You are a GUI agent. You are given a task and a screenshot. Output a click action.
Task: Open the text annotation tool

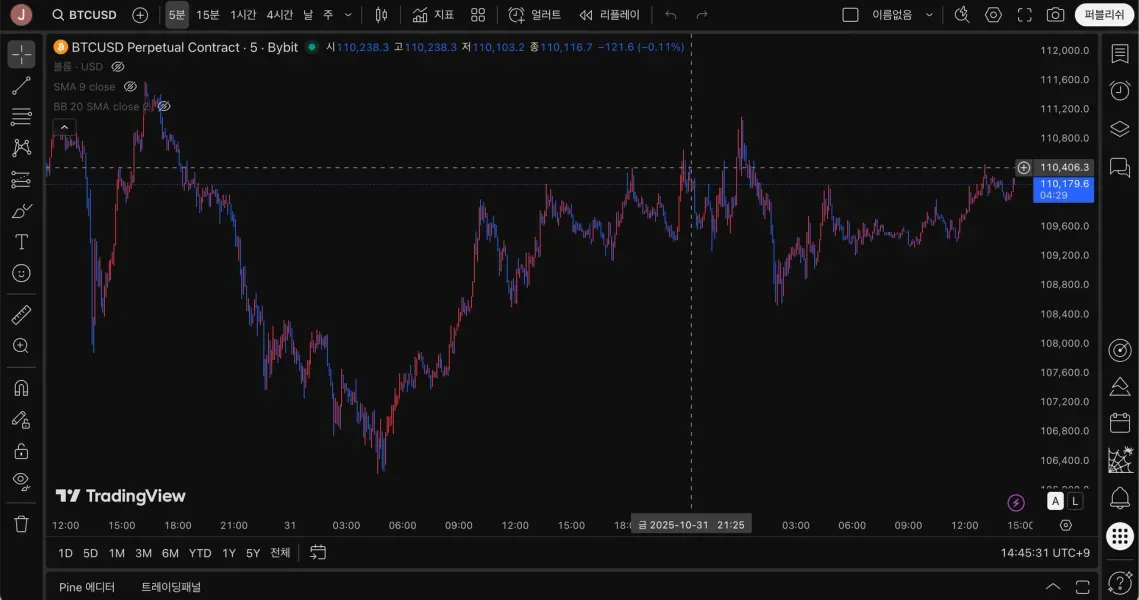click(21, 242)
